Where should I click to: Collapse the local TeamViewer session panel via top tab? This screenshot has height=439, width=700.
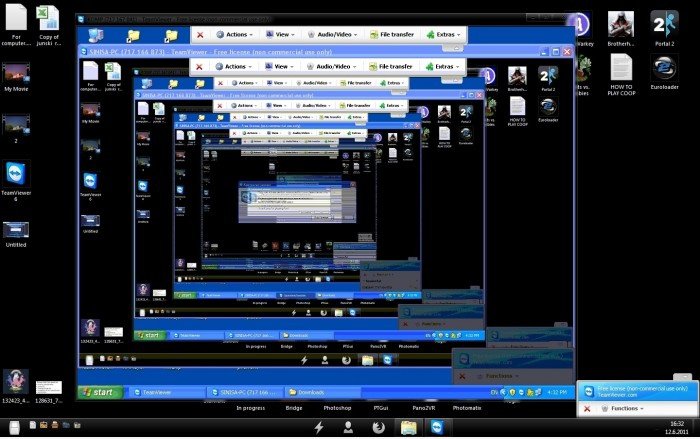683,377
